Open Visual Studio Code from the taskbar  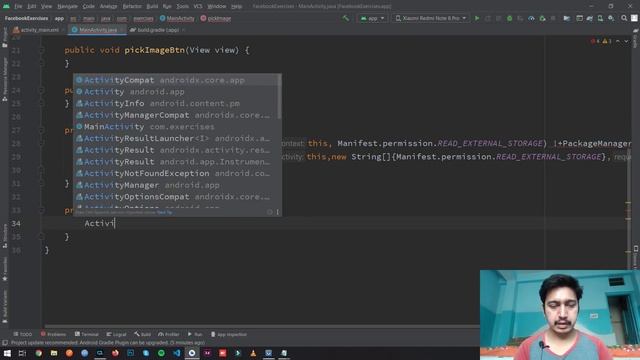177,353
